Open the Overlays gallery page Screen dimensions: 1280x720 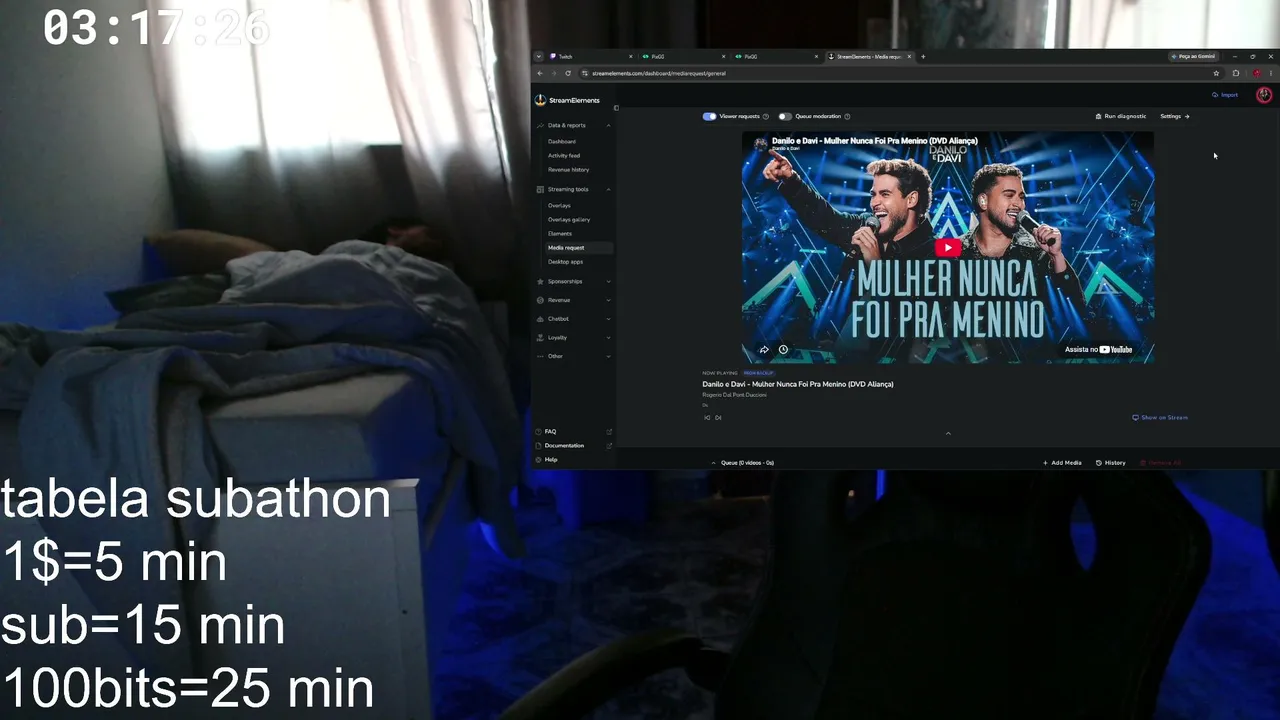tap(569, 219)
